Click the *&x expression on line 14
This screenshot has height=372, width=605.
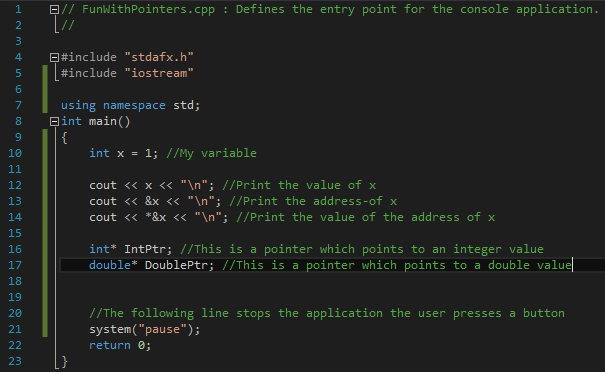click(155, 217)
